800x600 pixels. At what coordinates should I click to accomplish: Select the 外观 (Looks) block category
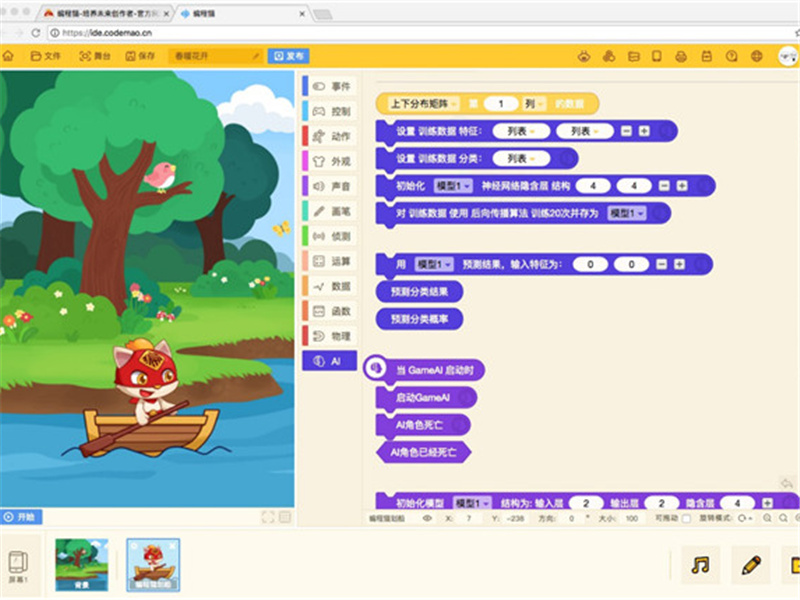tap(330, 161)
